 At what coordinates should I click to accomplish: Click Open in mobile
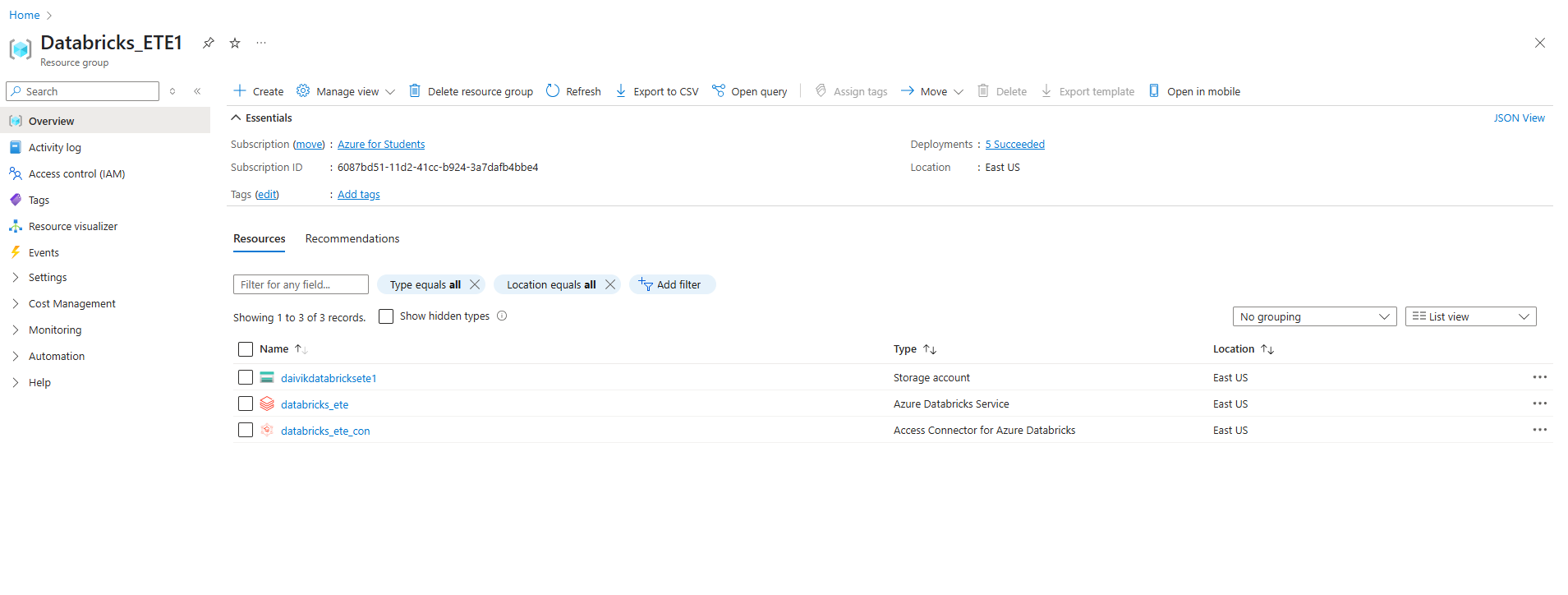coord(1194,91)
